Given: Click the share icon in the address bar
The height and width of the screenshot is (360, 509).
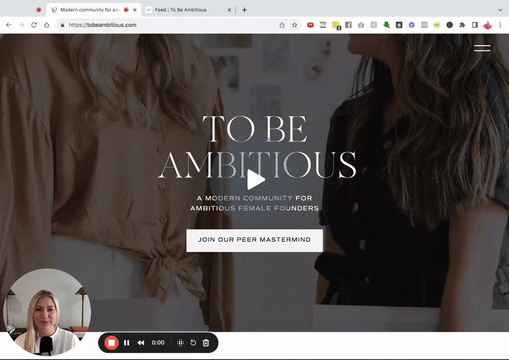Looking at the screenshot, I should click(282, 25).
